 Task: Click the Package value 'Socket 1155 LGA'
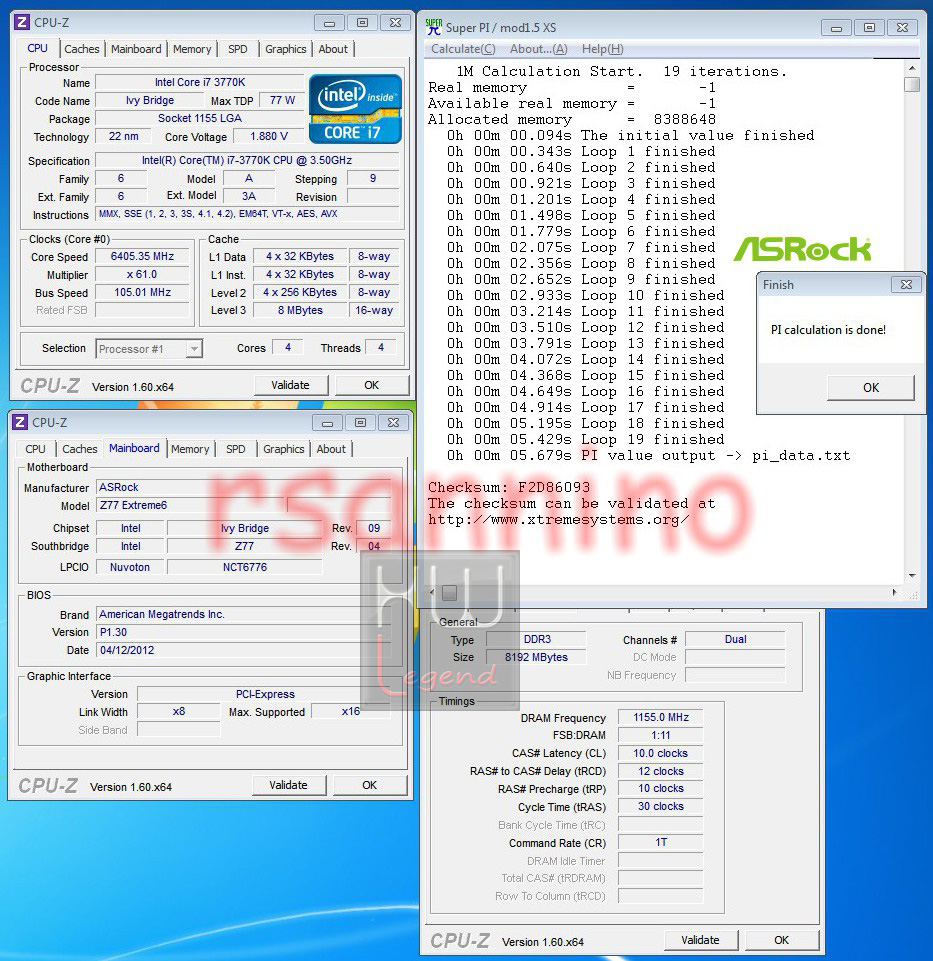[x=200, y=118]
